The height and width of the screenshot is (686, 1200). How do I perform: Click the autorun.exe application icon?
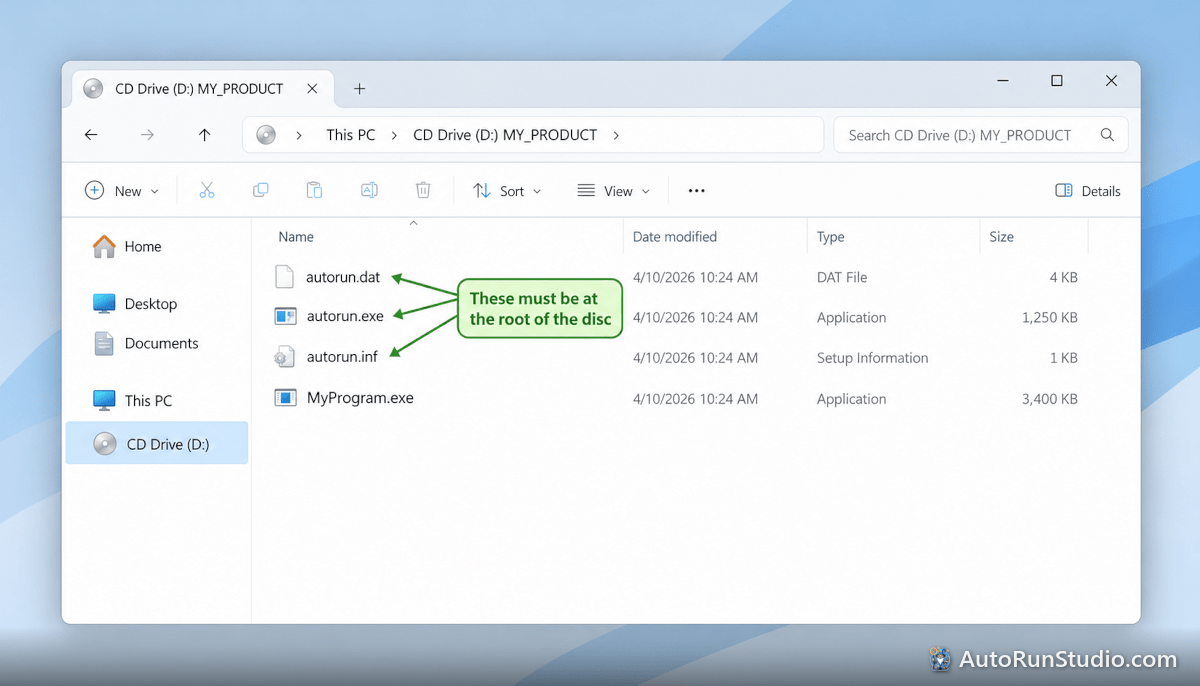coord(286,317)
